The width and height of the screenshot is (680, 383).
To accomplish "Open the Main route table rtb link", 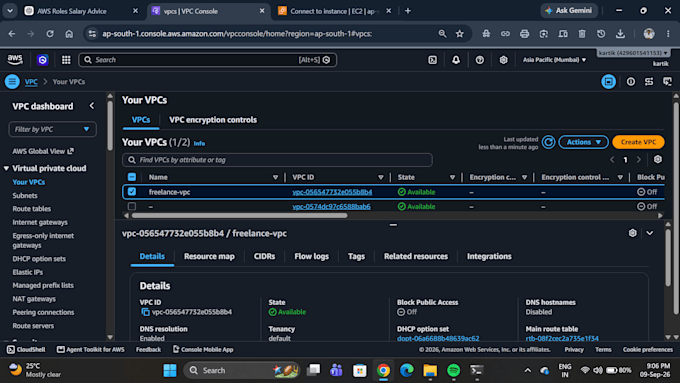I will [x=562, y=338].
